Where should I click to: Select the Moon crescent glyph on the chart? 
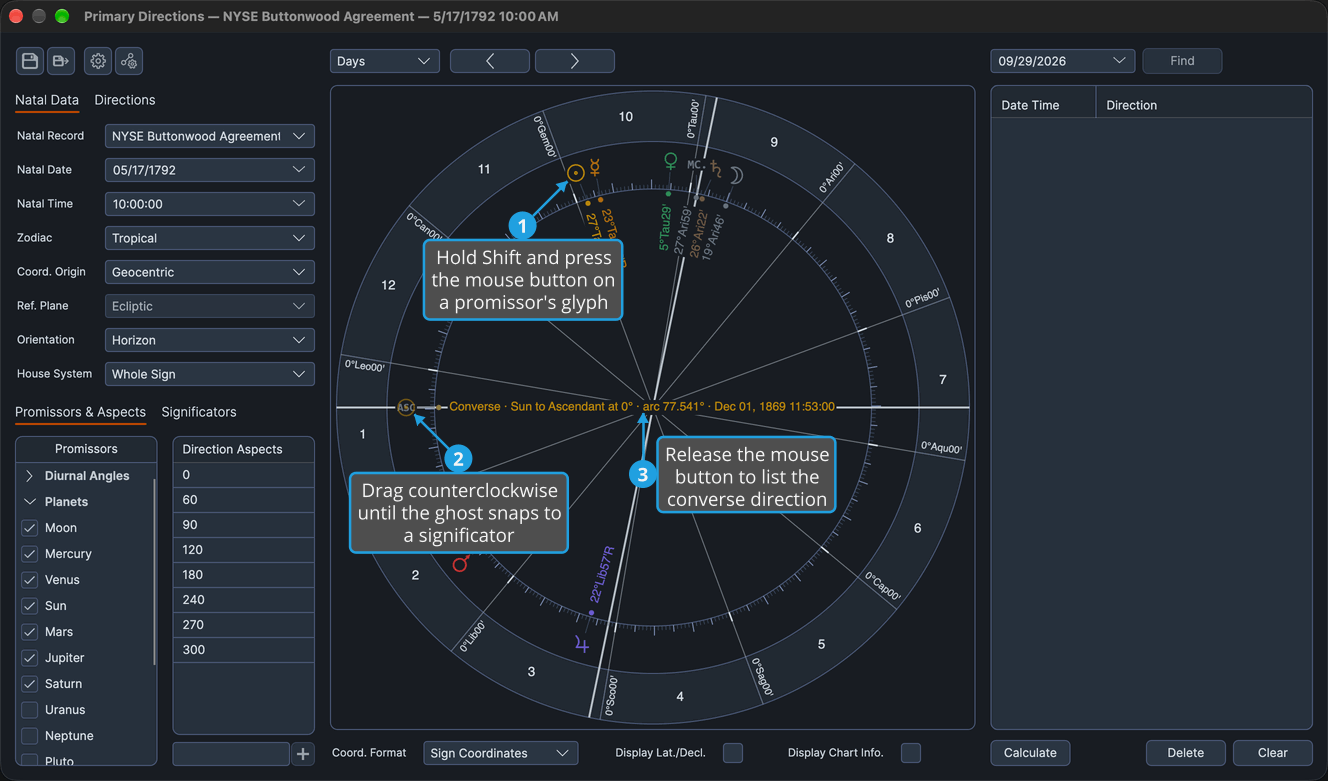click(736, 176)
